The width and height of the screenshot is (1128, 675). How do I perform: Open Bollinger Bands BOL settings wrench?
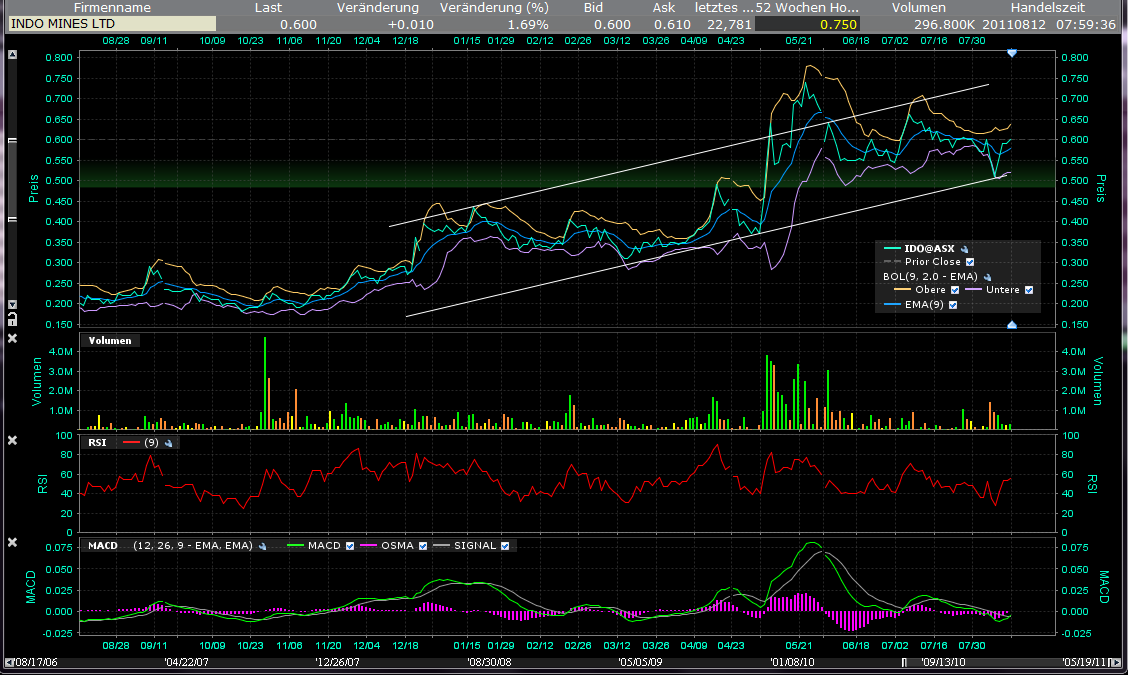click(x=988, y=276)
